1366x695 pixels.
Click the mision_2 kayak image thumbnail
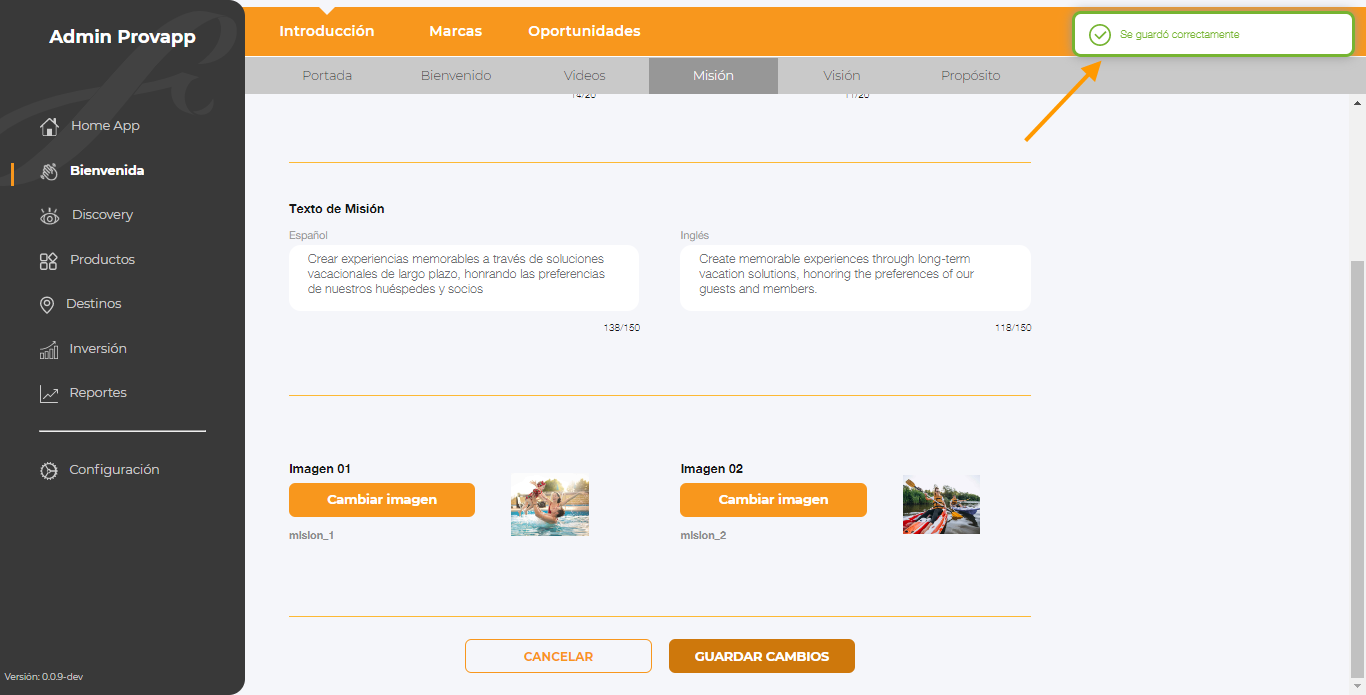pos(941,505)
